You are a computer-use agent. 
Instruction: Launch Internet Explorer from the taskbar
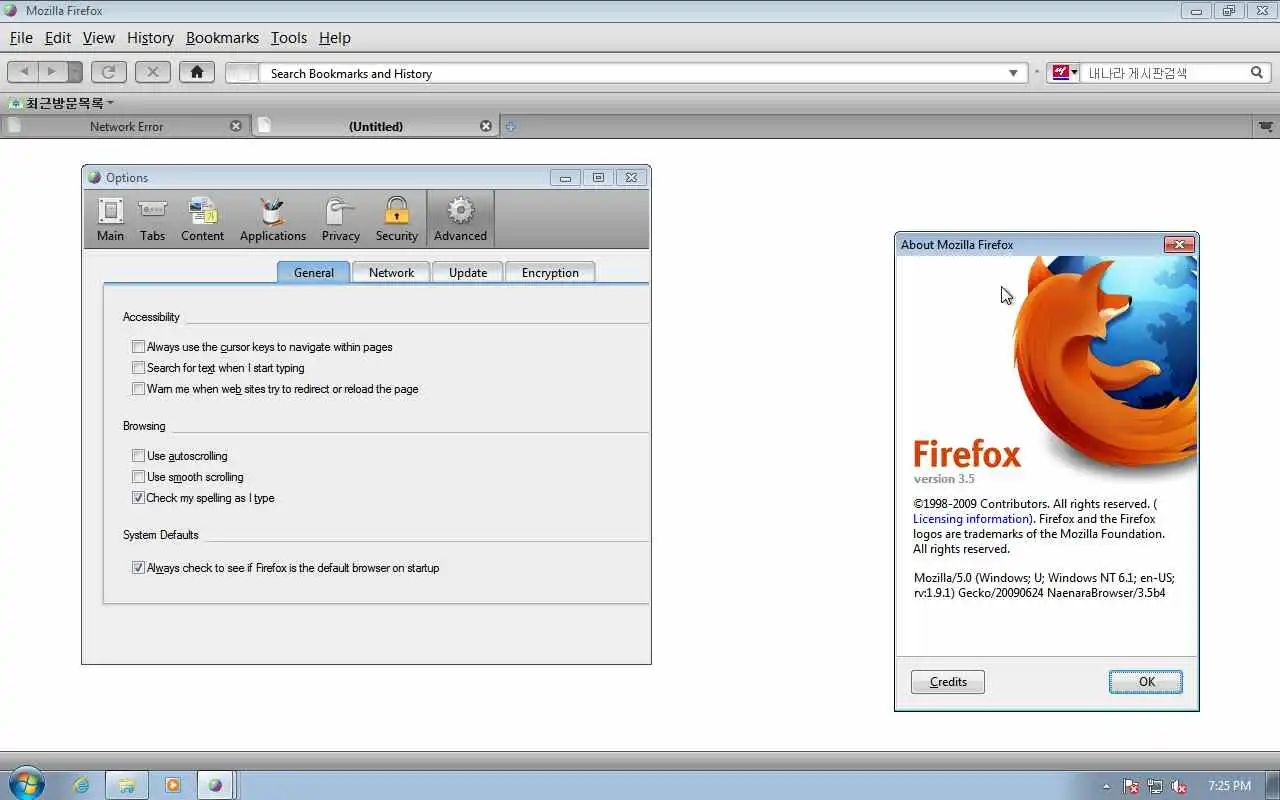click(81, 785)
